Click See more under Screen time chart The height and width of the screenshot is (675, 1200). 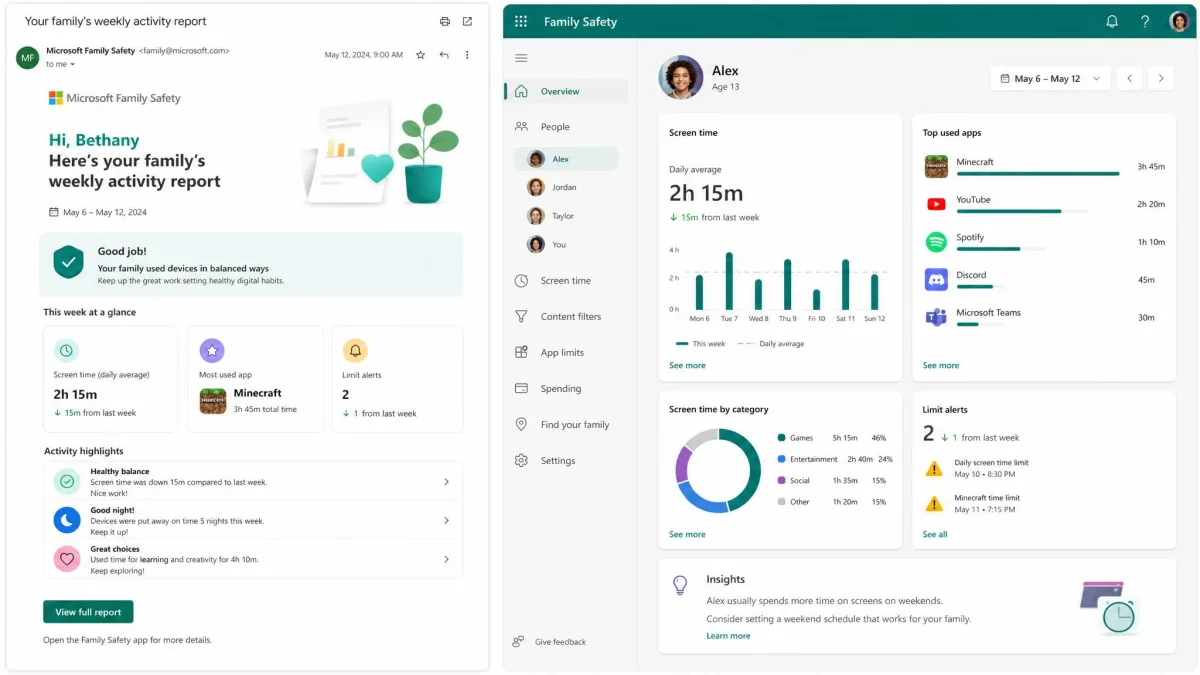687,365
